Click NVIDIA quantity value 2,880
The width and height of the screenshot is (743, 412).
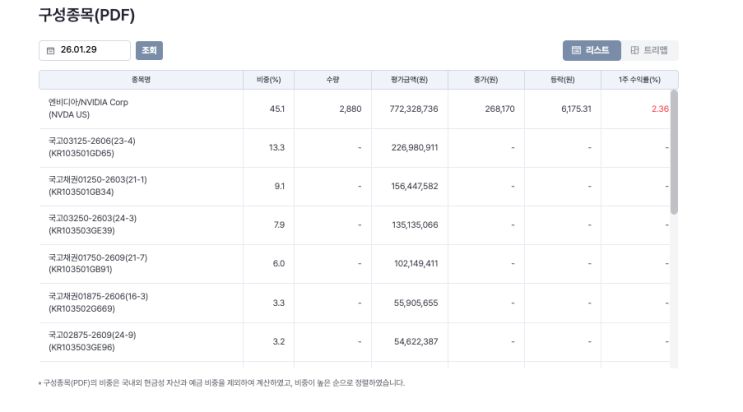(350, 109)
